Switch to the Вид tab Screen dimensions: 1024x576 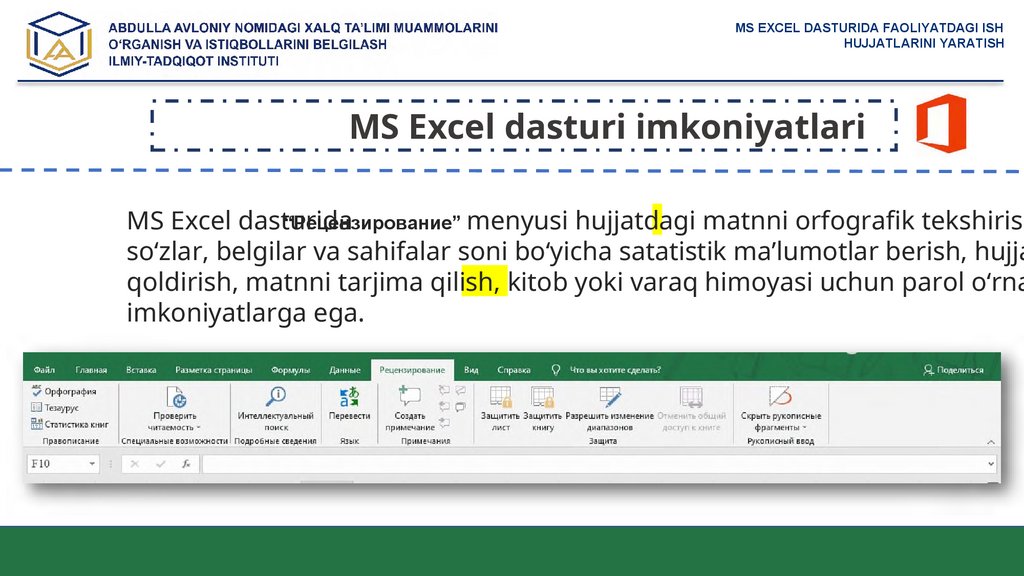(471, 370)
